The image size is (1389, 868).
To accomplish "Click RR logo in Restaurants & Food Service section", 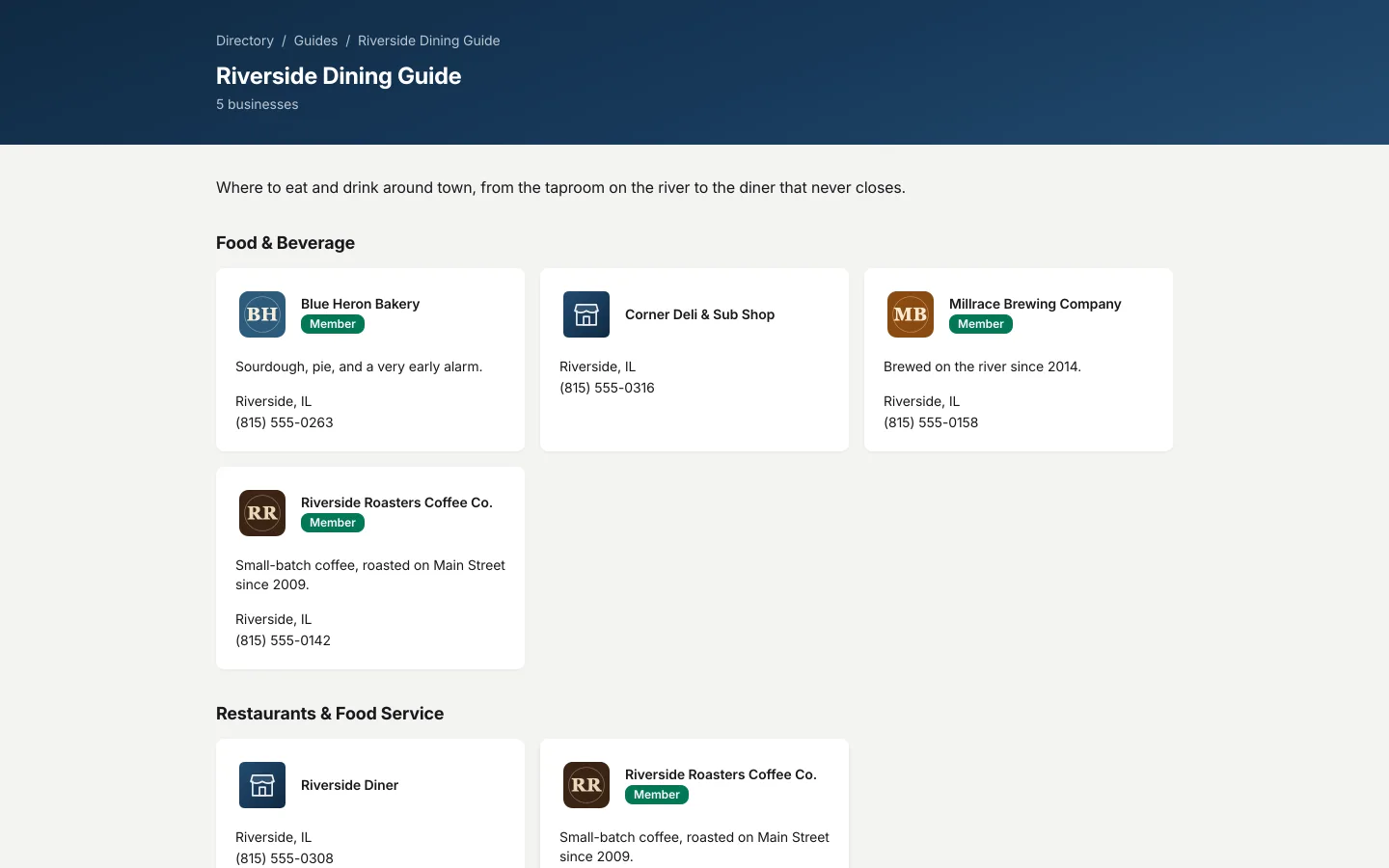I will (x=586, y=785).
